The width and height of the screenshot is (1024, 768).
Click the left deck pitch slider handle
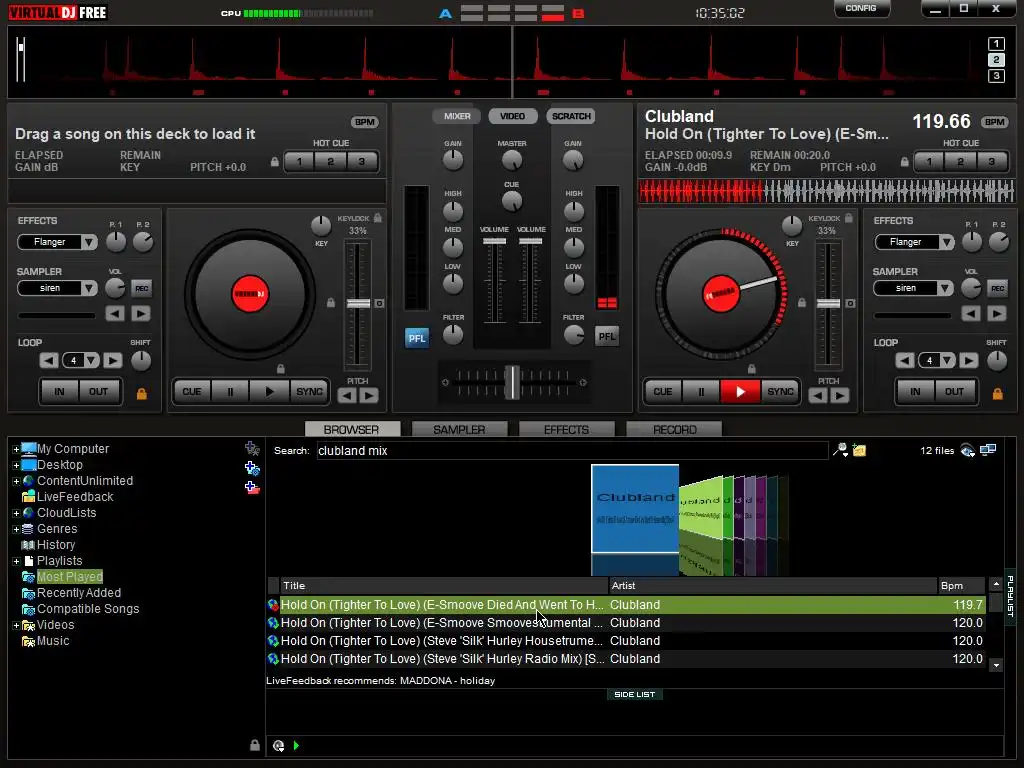pos(358,304)
